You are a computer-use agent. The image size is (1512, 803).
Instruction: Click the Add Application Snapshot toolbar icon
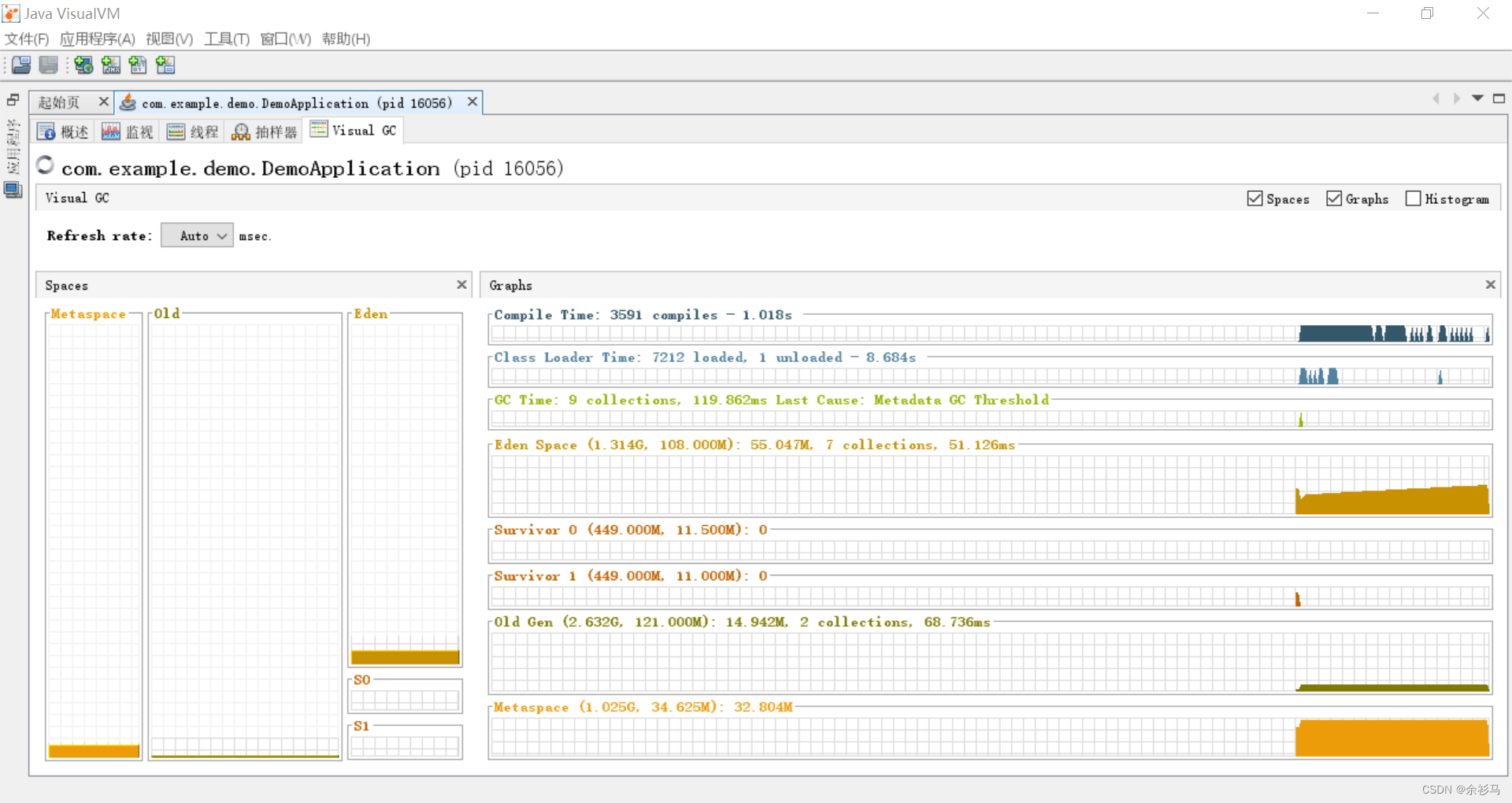[x=165, y=65]
